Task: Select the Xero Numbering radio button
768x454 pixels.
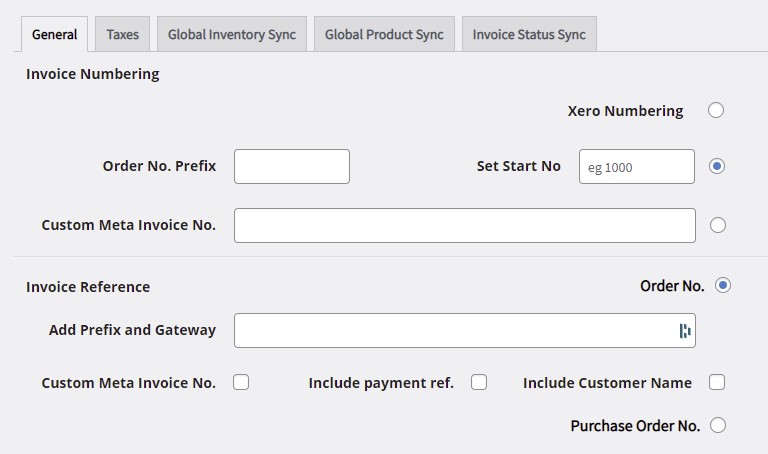Action: point(716,110)
